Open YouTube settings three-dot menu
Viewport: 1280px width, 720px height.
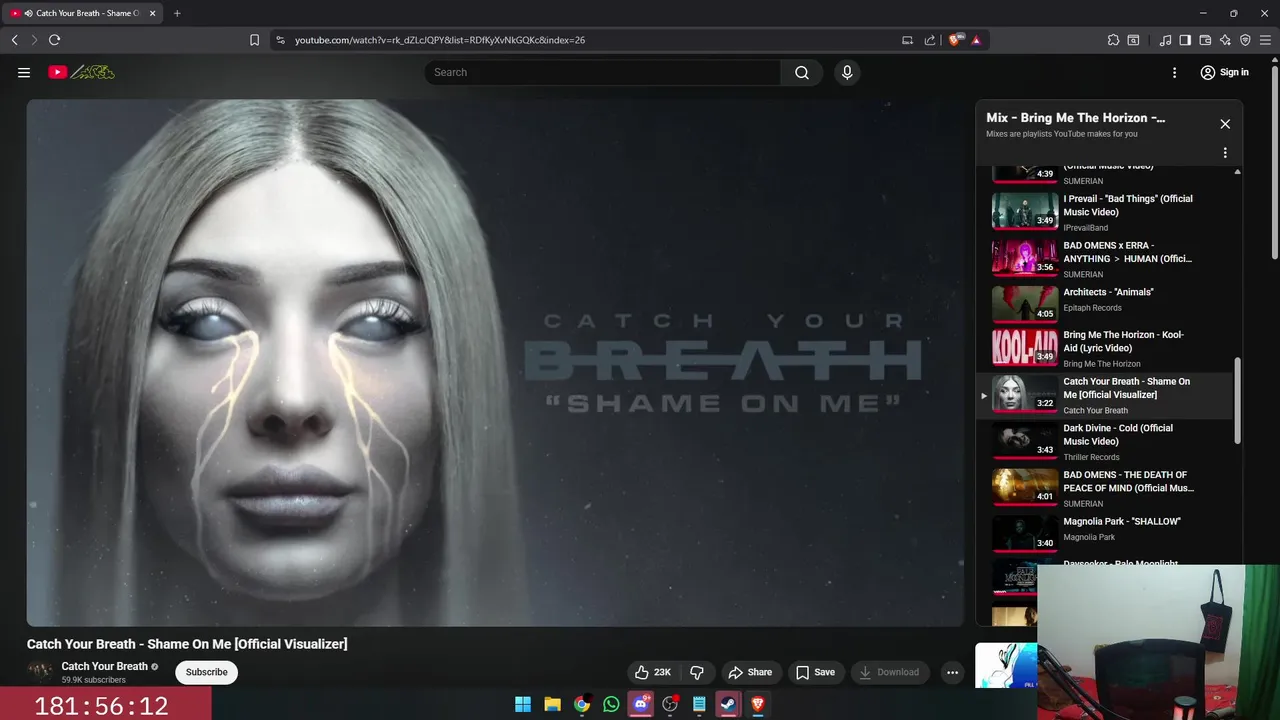[1175, 72]
